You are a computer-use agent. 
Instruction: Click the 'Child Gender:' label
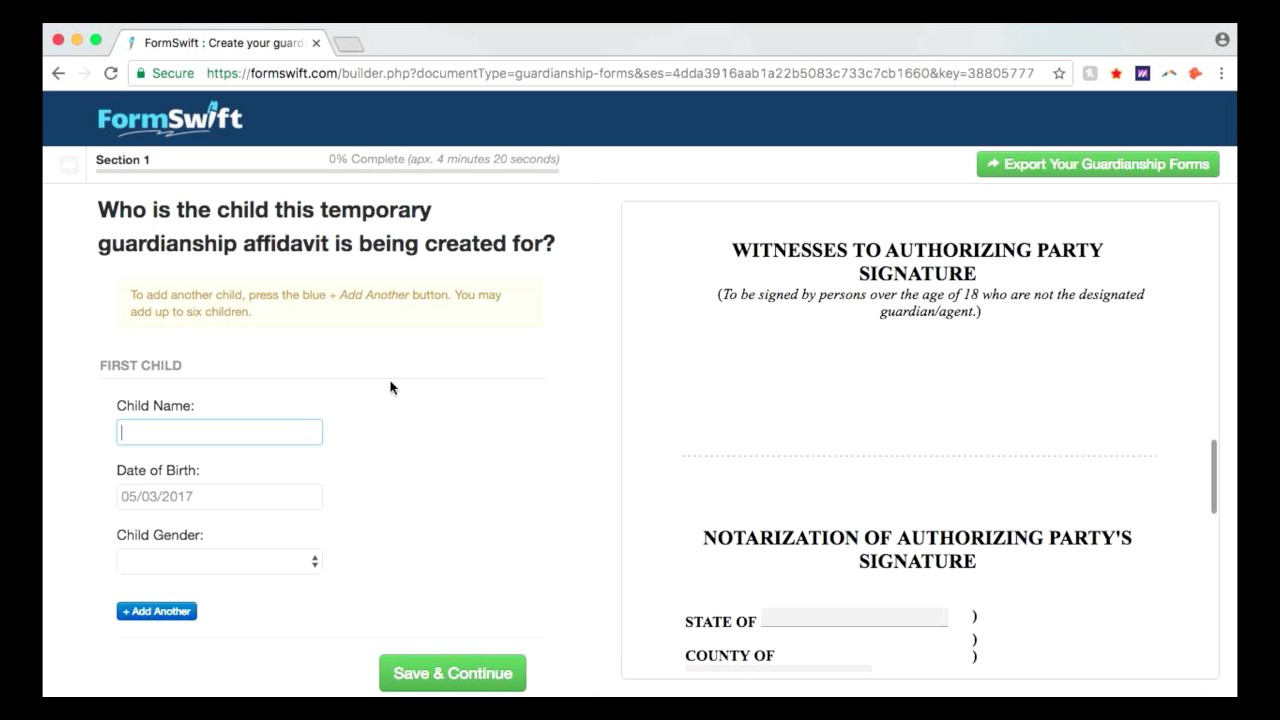(x=160, y=535)
